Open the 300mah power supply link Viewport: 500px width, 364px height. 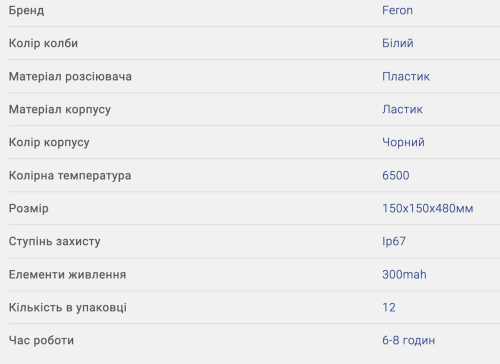404,275
